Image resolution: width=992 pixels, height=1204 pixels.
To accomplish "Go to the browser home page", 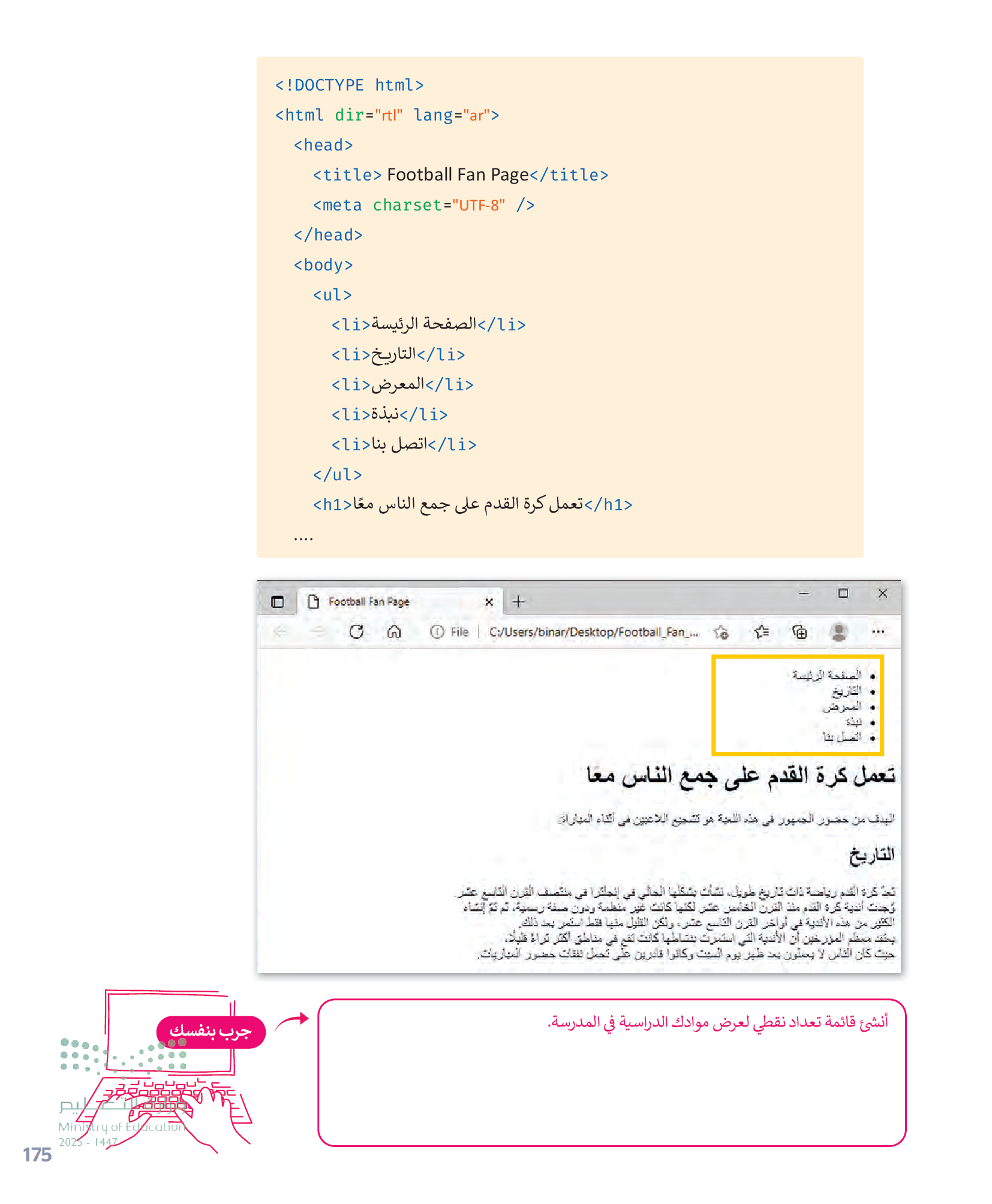I will [x=394, y=631].
